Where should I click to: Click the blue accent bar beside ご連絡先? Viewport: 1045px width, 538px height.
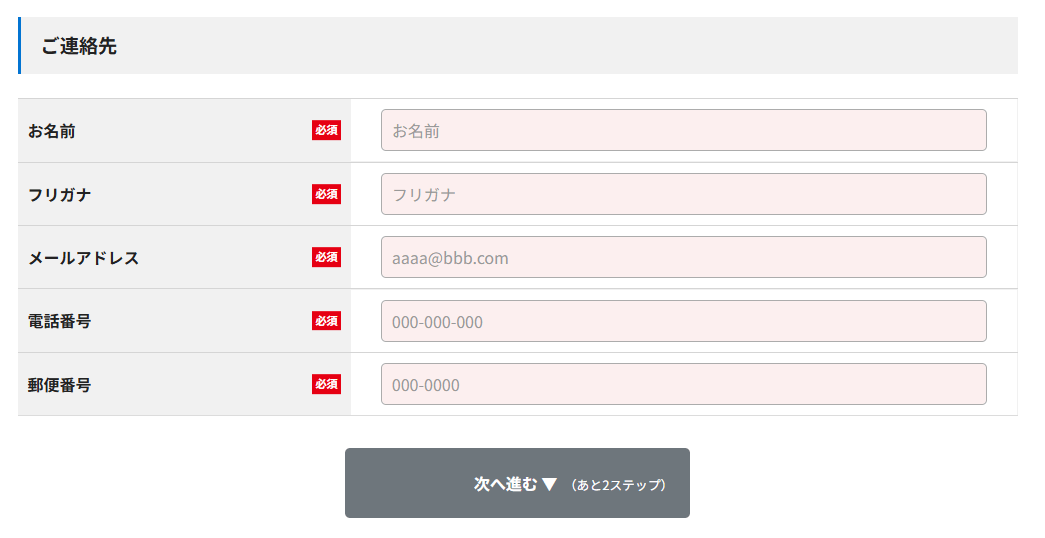[19, 46]
